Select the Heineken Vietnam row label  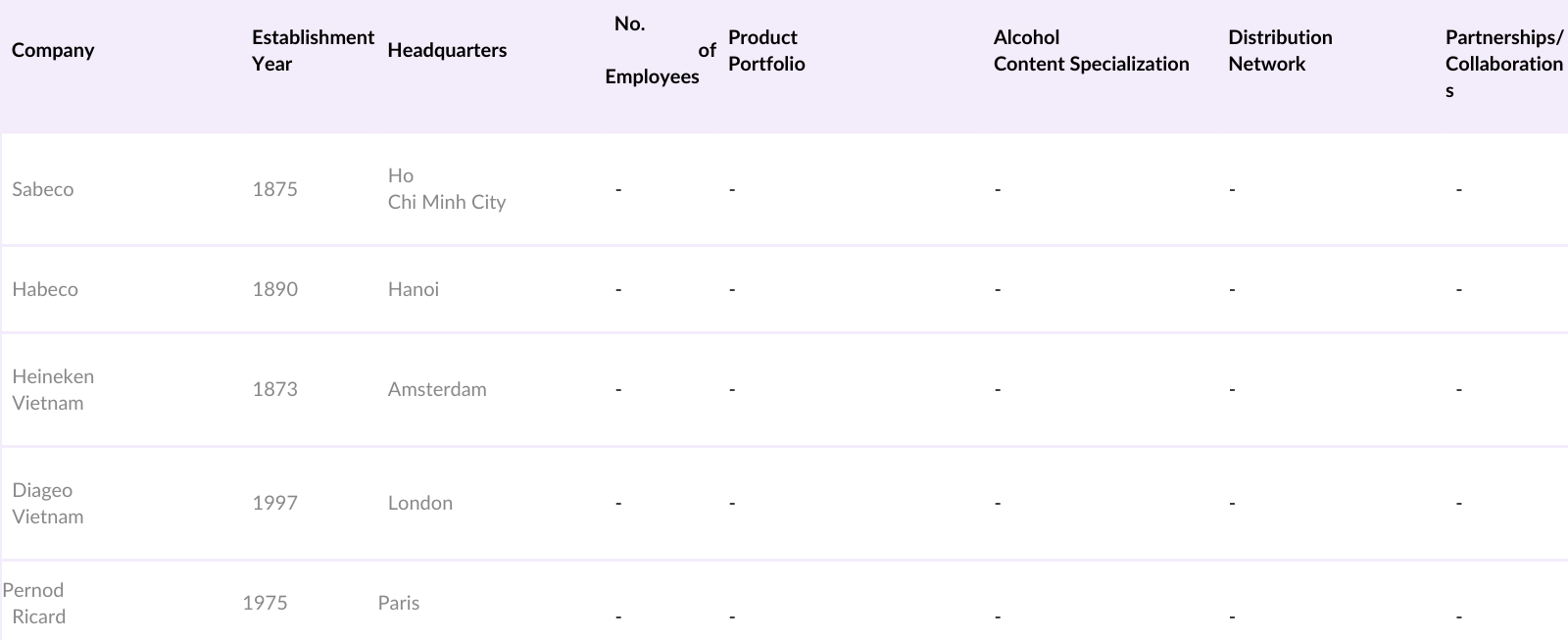pyautogui.click(x=53, y=389)
